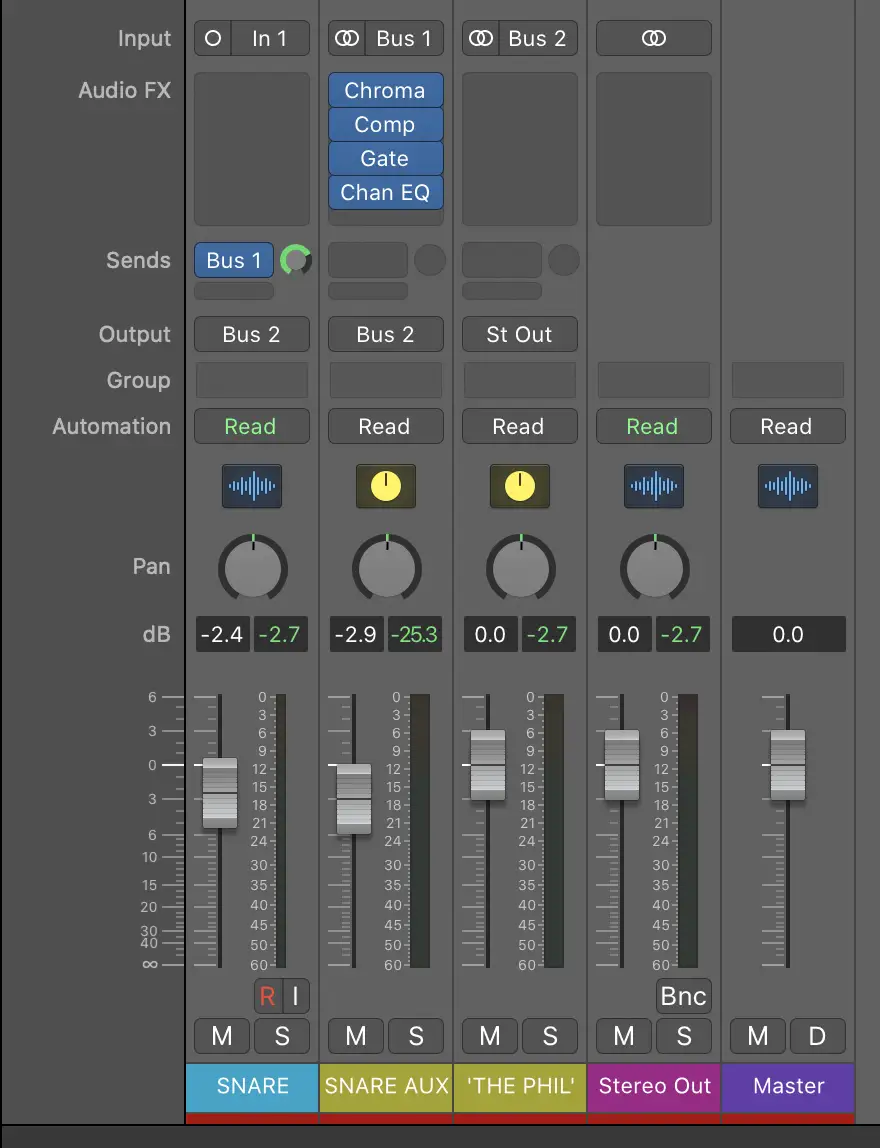The width and height of the screenshot is (880, 1148).
Task: Open the Bus 1 send slot on SNARE
Action: point(233,260)
